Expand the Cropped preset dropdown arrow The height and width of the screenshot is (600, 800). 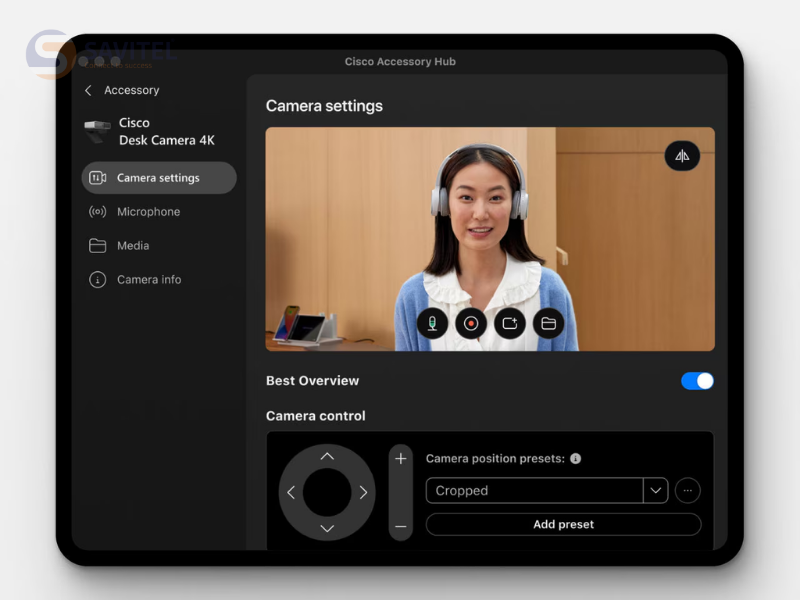[656, 490]
